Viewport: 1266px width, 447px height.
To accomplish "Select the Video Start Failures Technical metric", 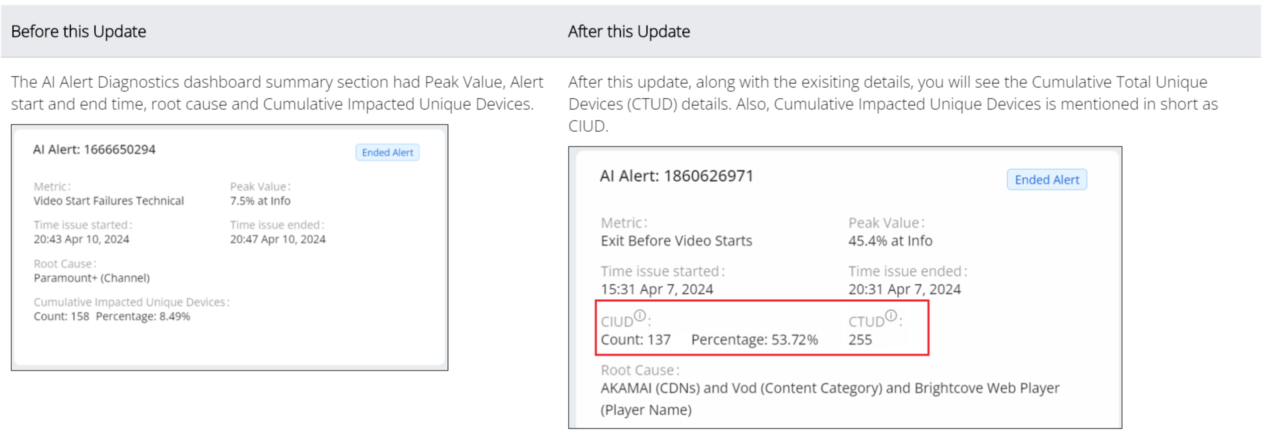I will 109,201.
